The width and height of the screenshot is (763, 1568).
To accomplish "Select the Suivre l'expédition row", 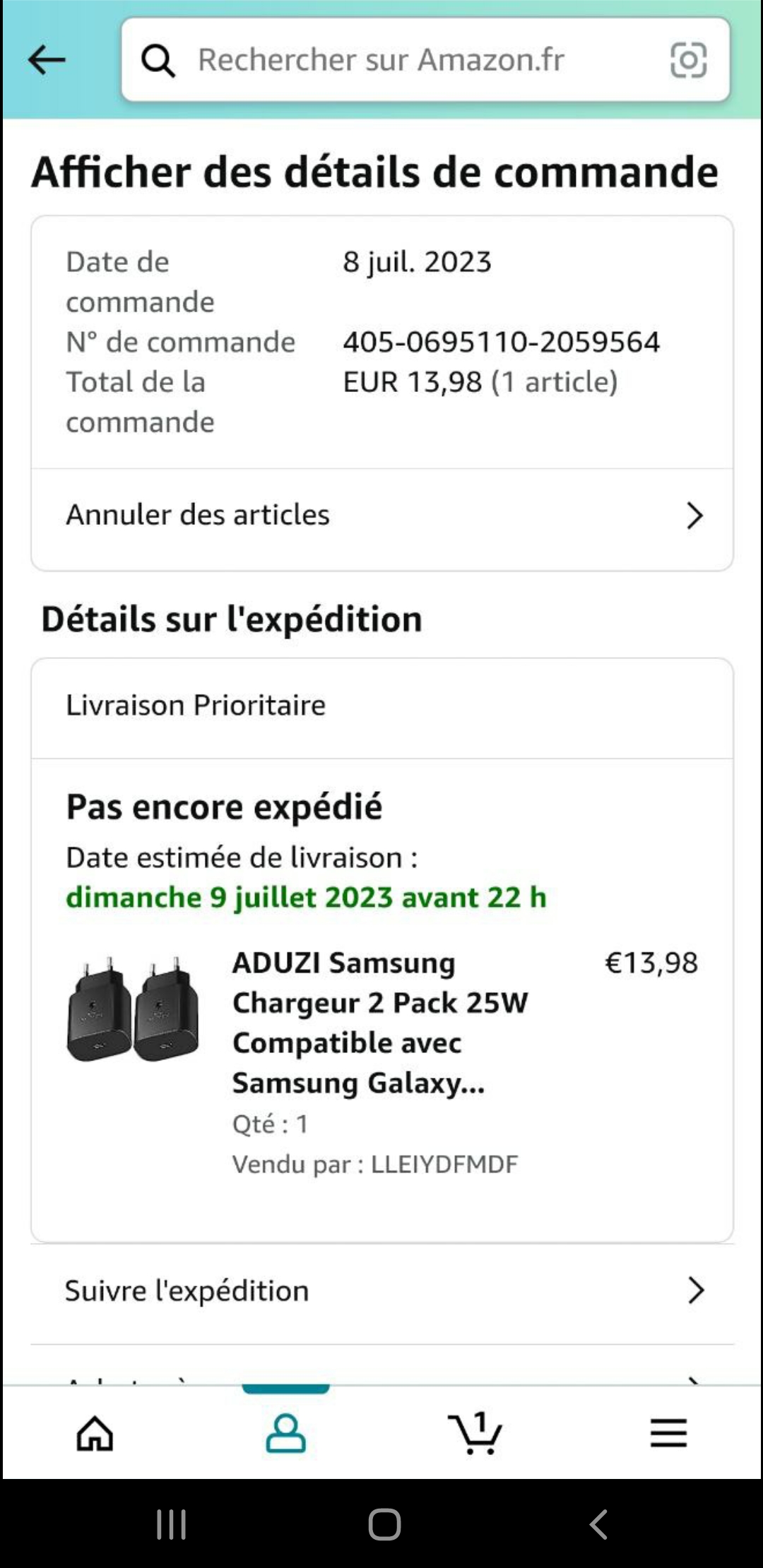I will [187, 1290].
